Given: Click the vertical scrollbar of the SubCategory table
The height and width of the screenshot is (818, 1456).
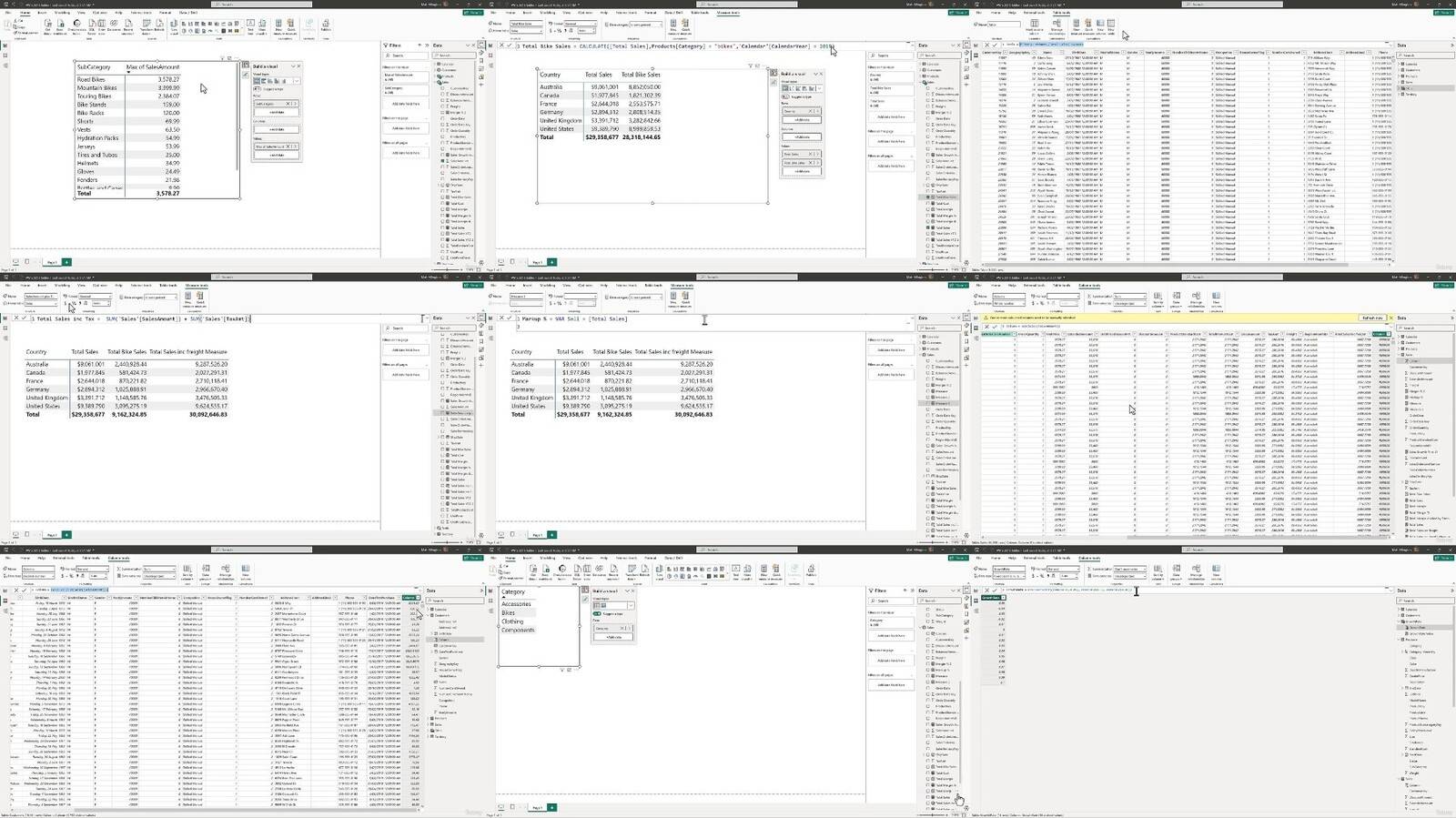Looking at the screenshot, I should [x=238, y=118].
